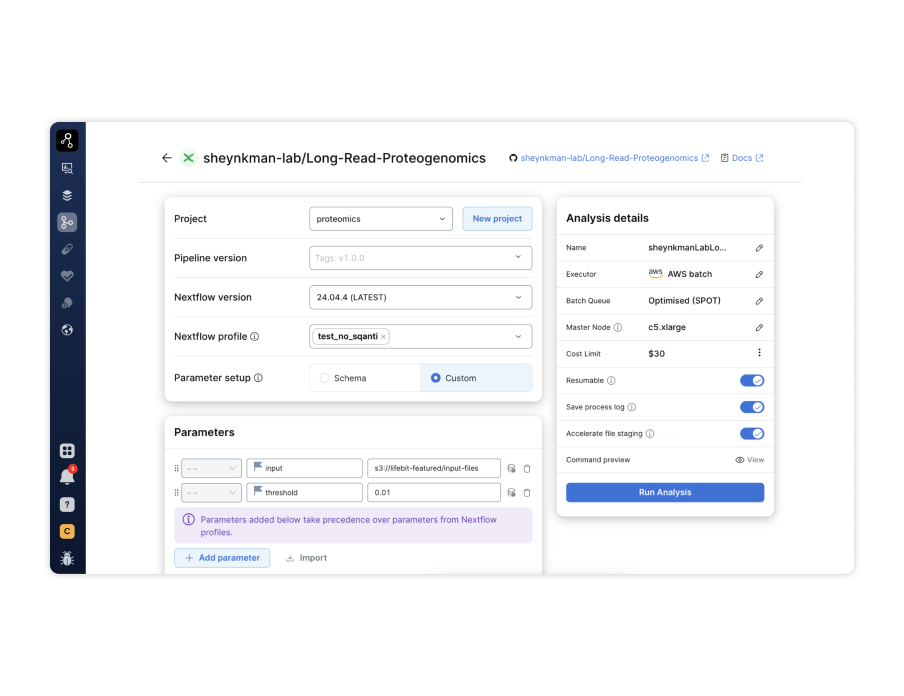904x696 pixels.
Task: Click Nextflow profile info icon
Action: [x=255, y=337]
